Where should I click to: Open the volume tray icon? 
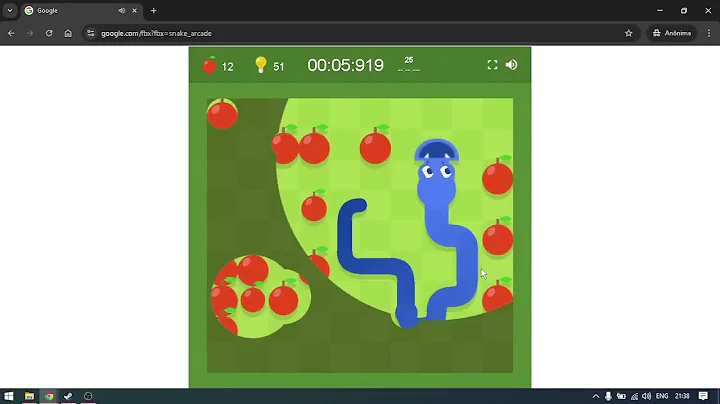pos(647,396)
